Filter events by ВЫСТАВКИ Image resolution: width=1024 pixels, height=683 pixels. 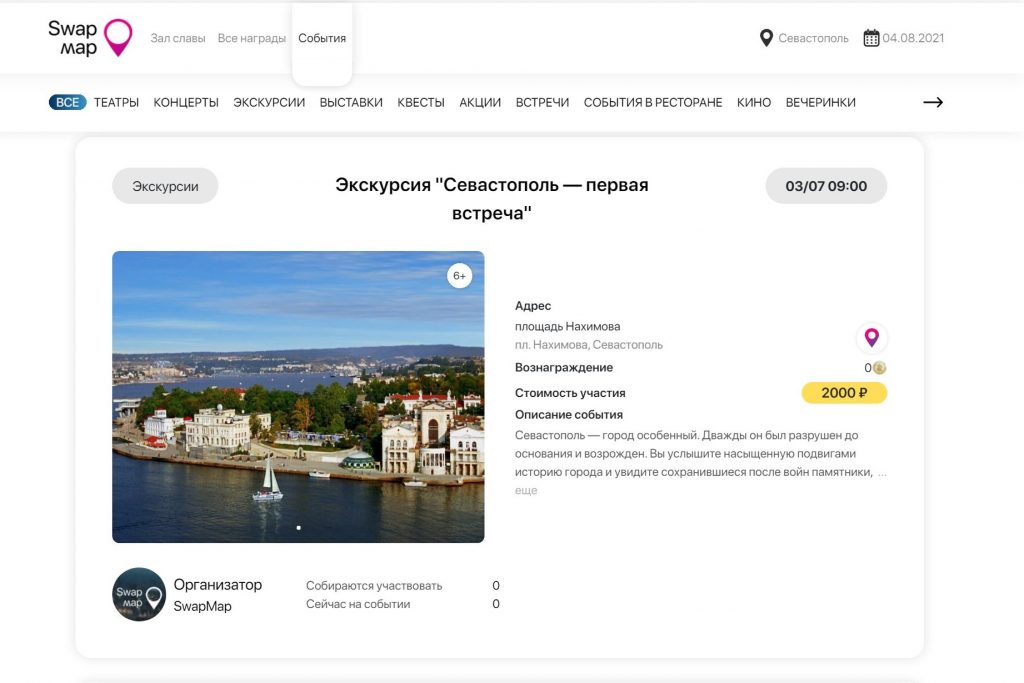coord(351,103)
